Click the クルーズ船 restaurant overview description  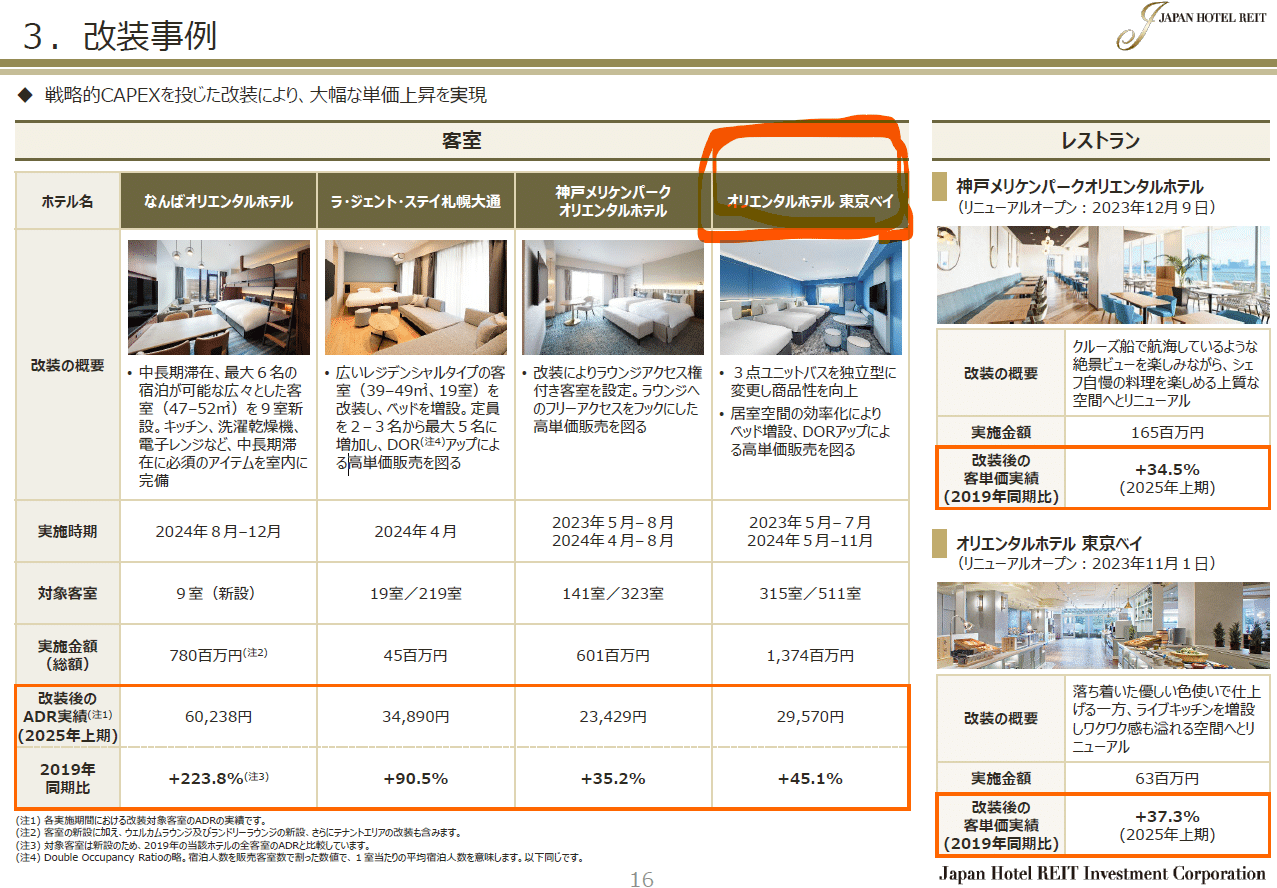1167,373
